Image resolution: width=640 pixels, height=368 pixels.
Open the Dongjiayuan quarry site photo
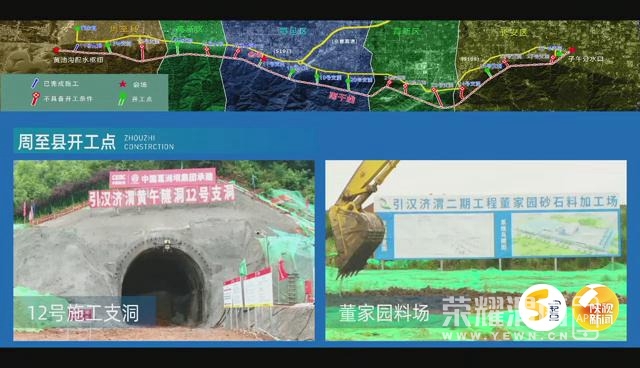[476, 251]
